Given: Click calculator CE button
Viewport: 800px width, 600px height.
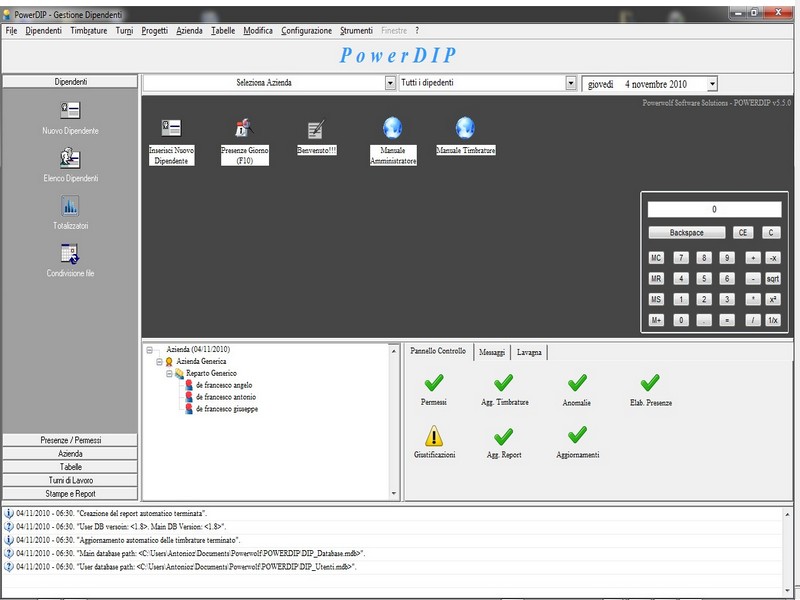Looking at the screenshot, I should (x=742, y=233).
